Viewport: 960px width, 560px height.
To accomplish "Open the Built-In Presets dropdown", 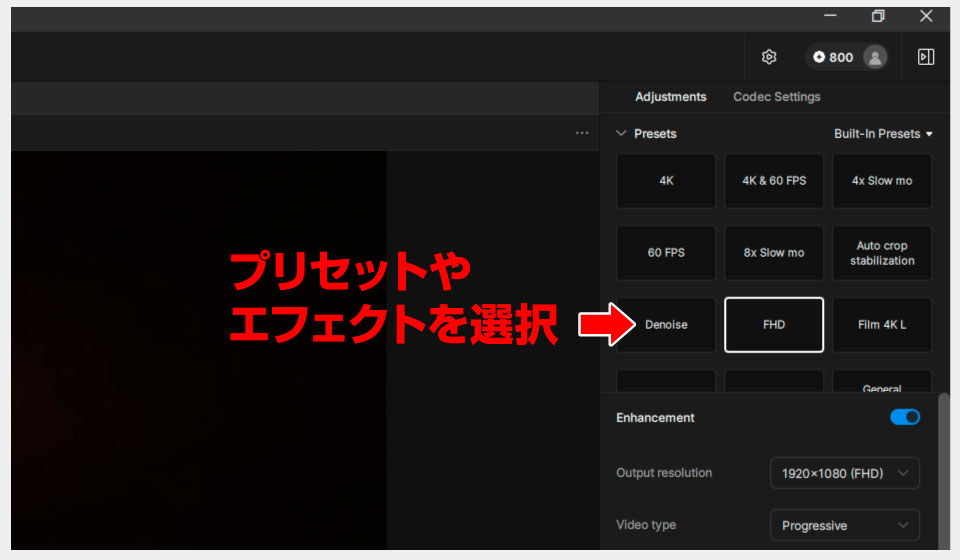I will click(882, 133).
